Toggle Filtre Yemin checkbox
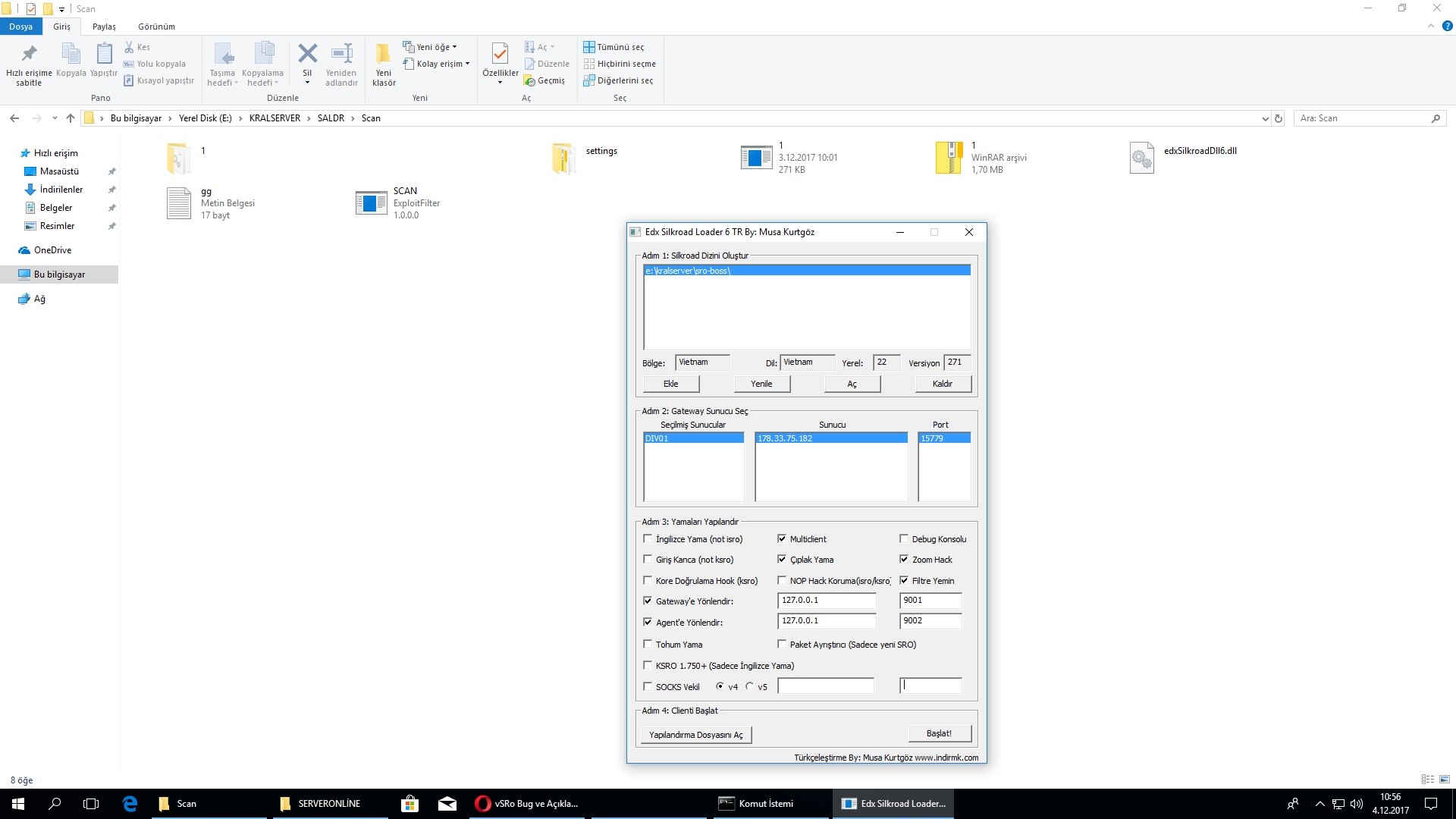This screenshot has height=819, width=1456. (904, 581)
